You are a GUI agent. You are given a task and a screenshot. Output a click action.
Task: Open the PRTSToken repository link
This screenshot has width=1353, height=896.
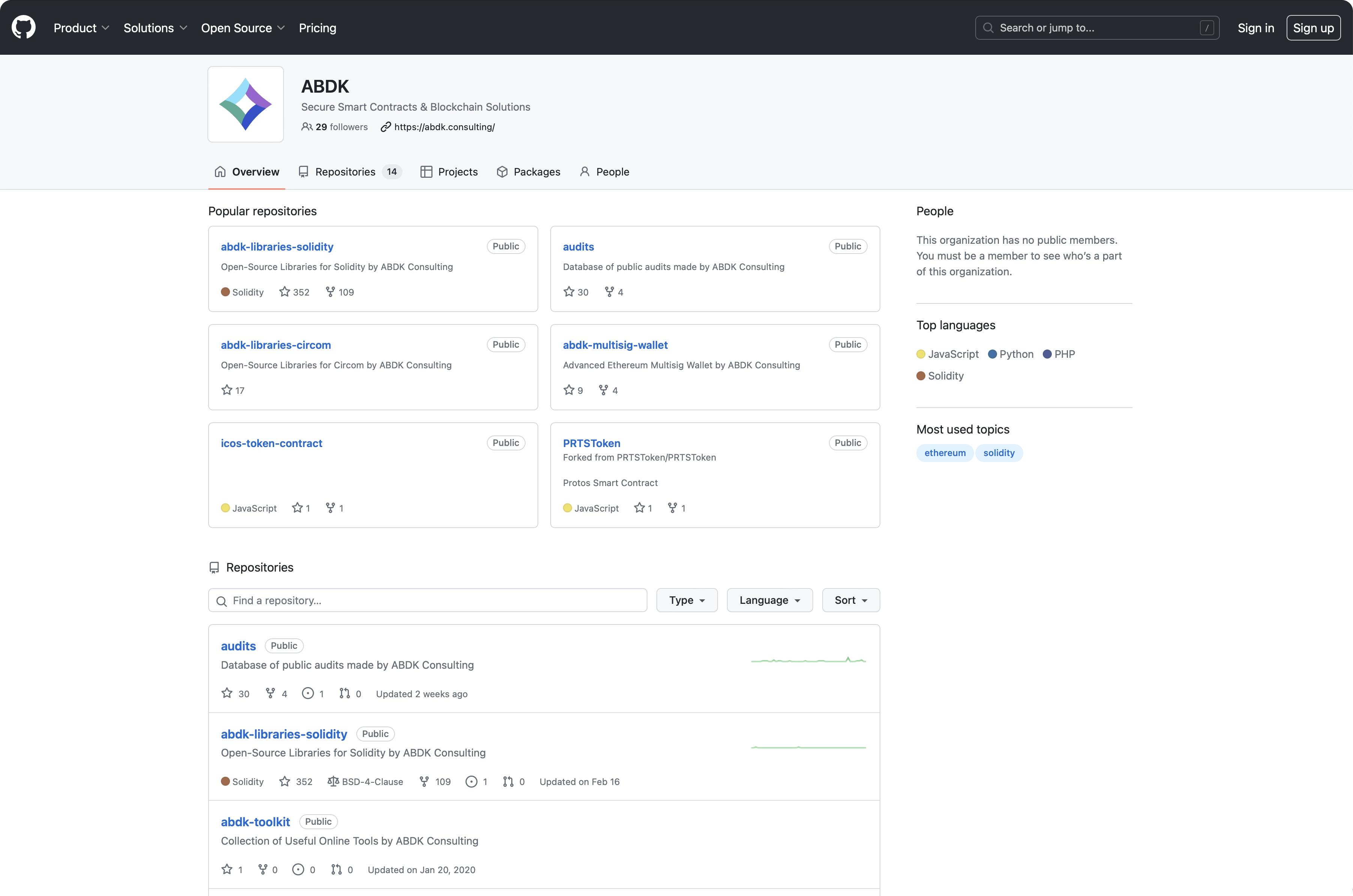point(592,443)
